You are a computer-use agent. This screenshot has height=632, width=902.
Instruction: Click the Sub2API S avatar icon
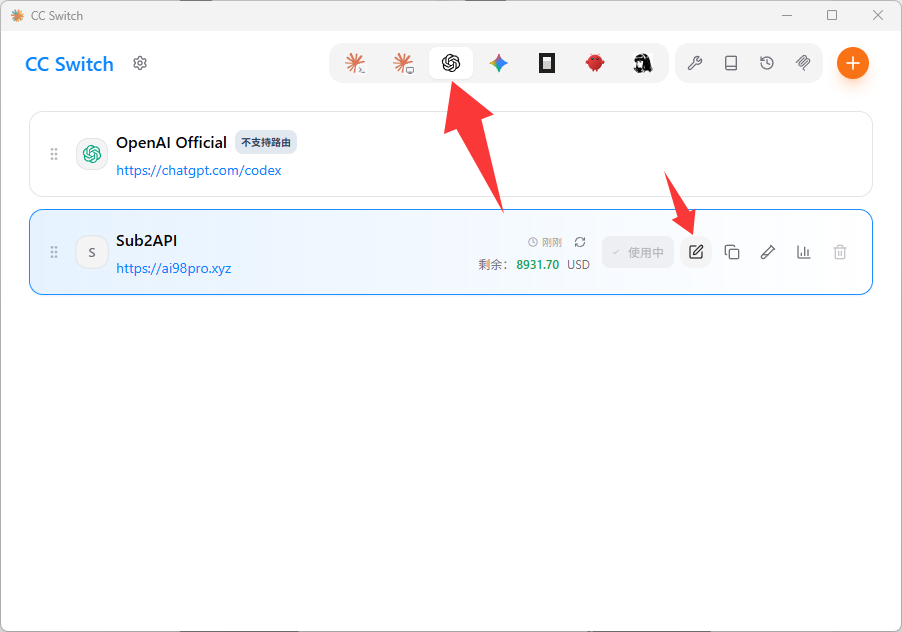pyautogui.click(x=92, y=252)
